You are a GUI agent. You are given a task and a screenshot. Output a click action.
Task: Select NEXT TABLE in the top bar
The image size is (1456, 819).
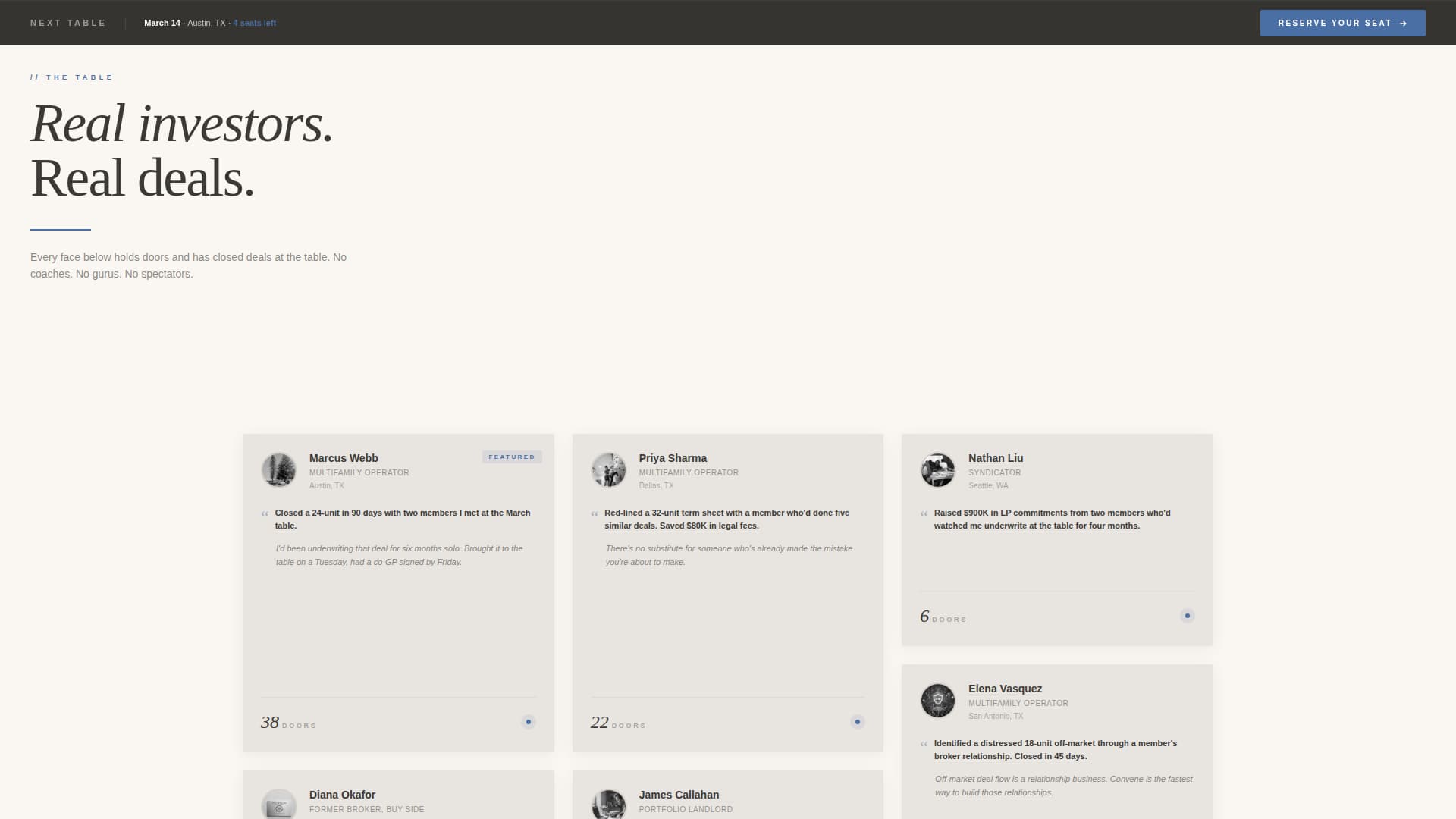pos(67,23)
